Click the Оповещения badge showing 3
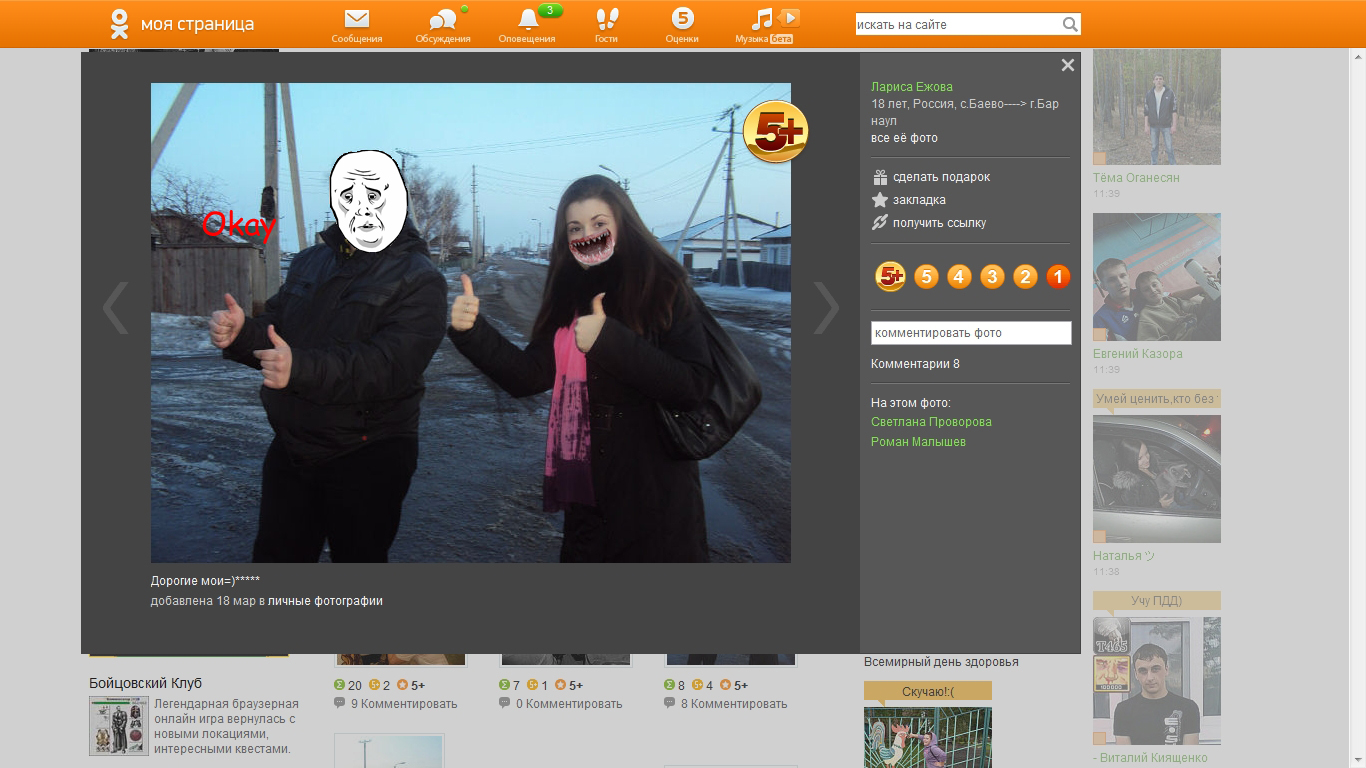The width and height of the screenshot is (1366, 768). pyautogui.click(x=550, y=10)
